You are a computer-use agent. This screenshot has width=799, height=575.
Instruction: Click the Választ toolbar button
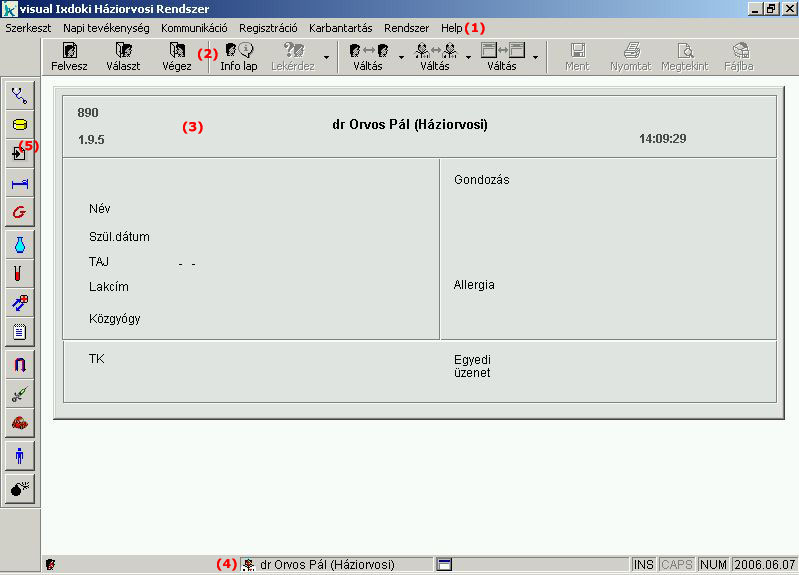point(123,57)
